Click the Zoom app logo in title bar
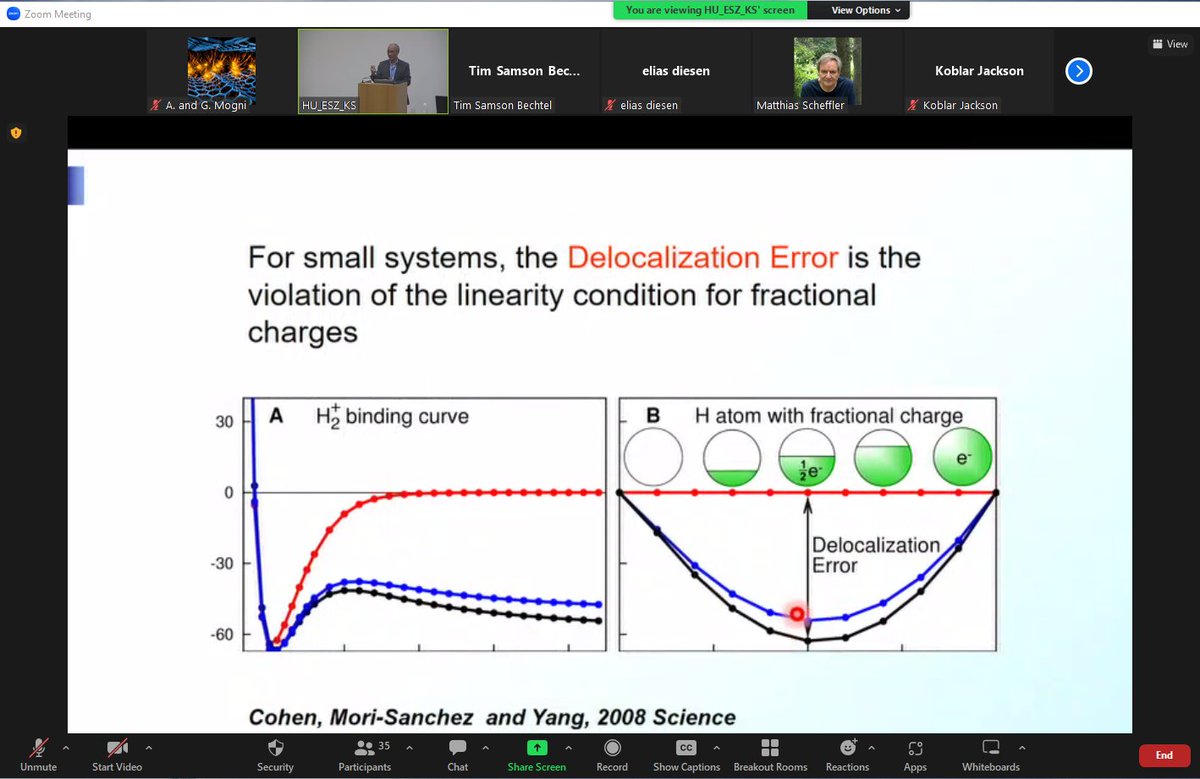The width and height of the screenshot is (1200, 779). (x=13, y=14)
